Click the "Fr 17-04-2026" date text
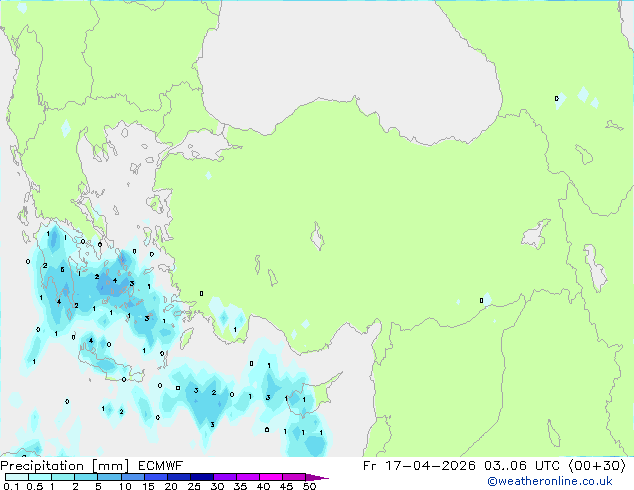 click(x=419, y=466)
